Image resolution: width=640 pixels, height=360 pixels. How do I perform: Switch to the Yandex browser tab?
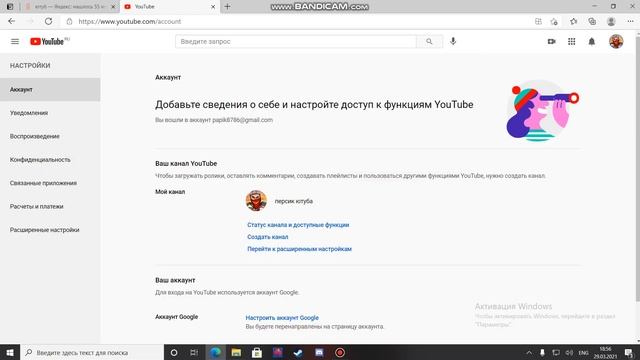[70, 7]
